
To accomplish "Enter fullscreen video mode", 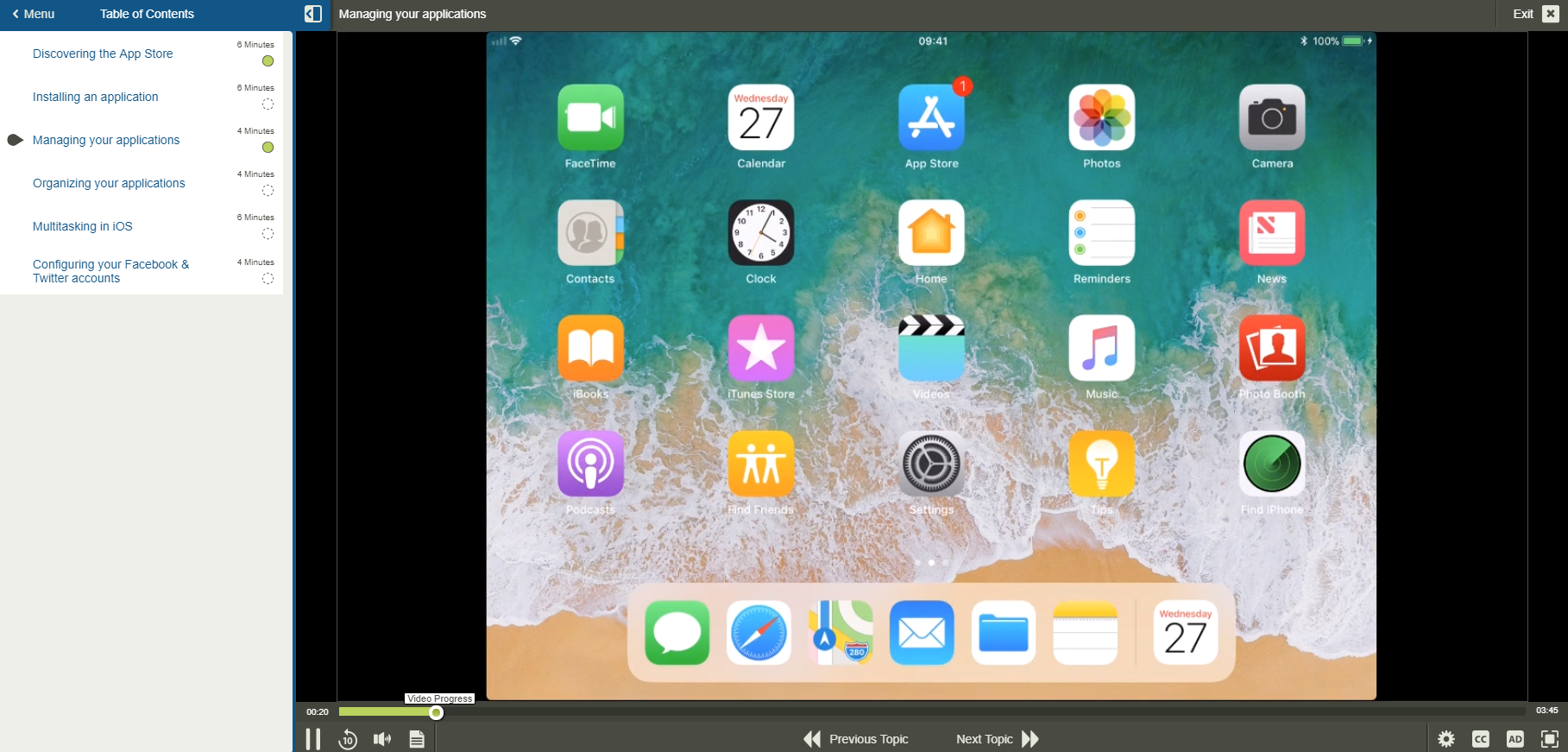I will [x=1549, y=739].
